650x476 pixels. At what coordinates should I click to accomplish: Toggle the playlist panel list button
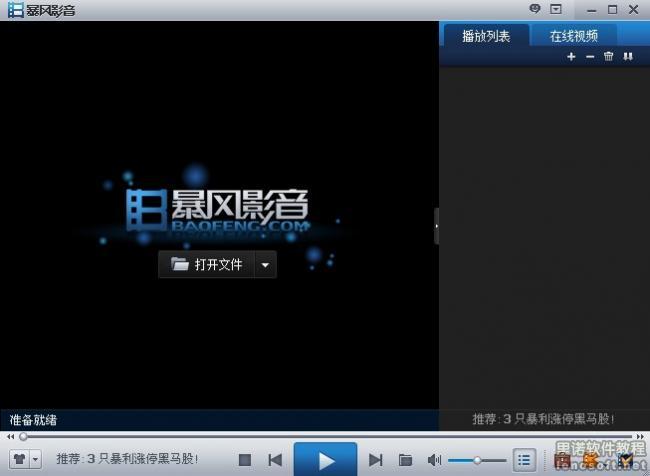tap(524, 460)
